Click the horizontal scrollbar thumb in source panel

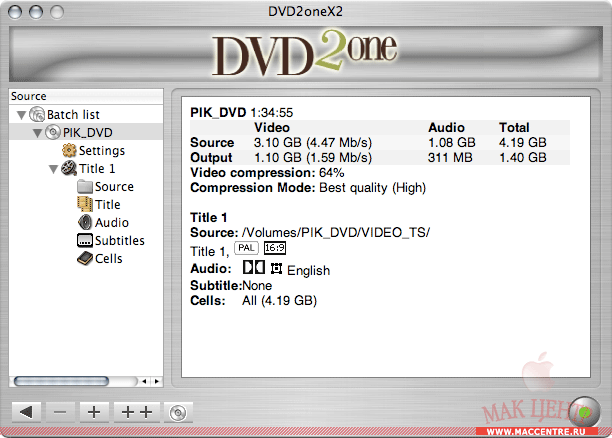61,381
